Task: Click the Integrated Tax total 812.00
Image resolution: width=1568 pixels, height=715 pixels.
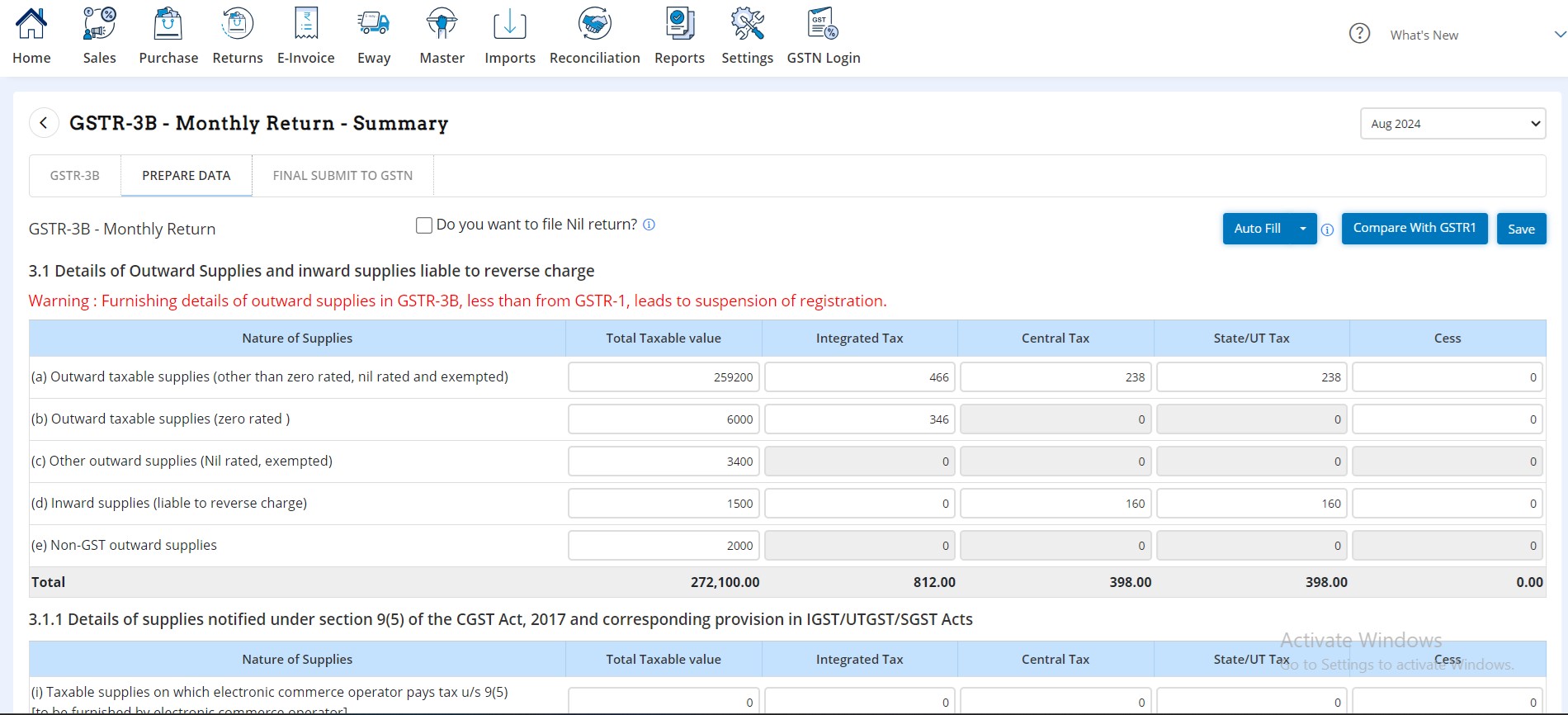Action: [934, 582]
